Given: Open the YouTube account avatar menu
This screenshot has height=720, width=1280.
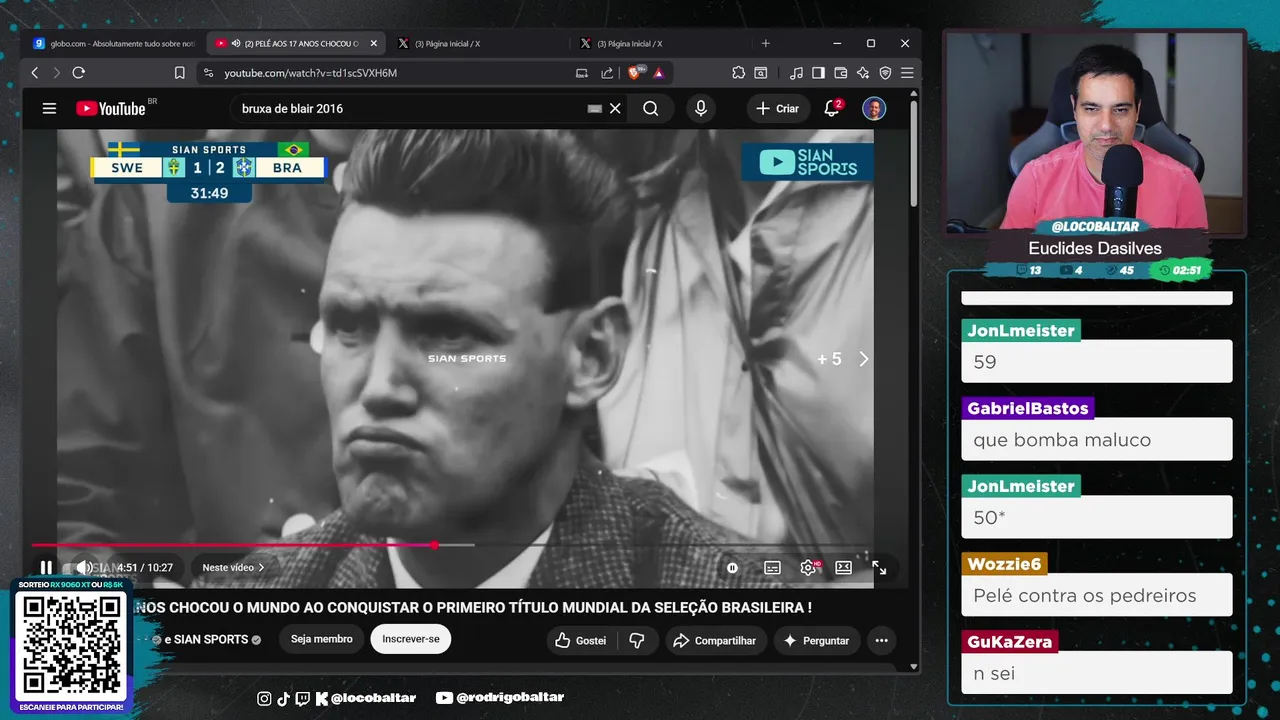Looking at the screenshot, I should 874,108.
